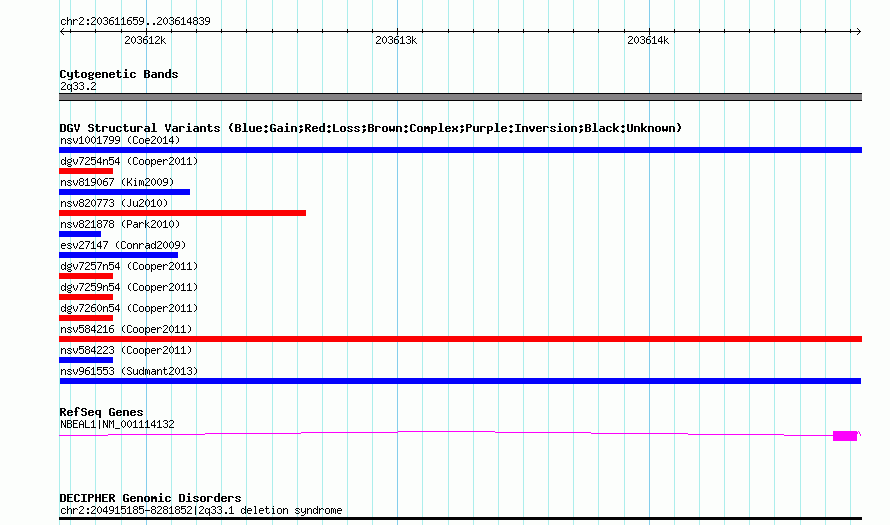Click the nsv819067 (Kim2009) blue bar

click(x=124, y=192)
